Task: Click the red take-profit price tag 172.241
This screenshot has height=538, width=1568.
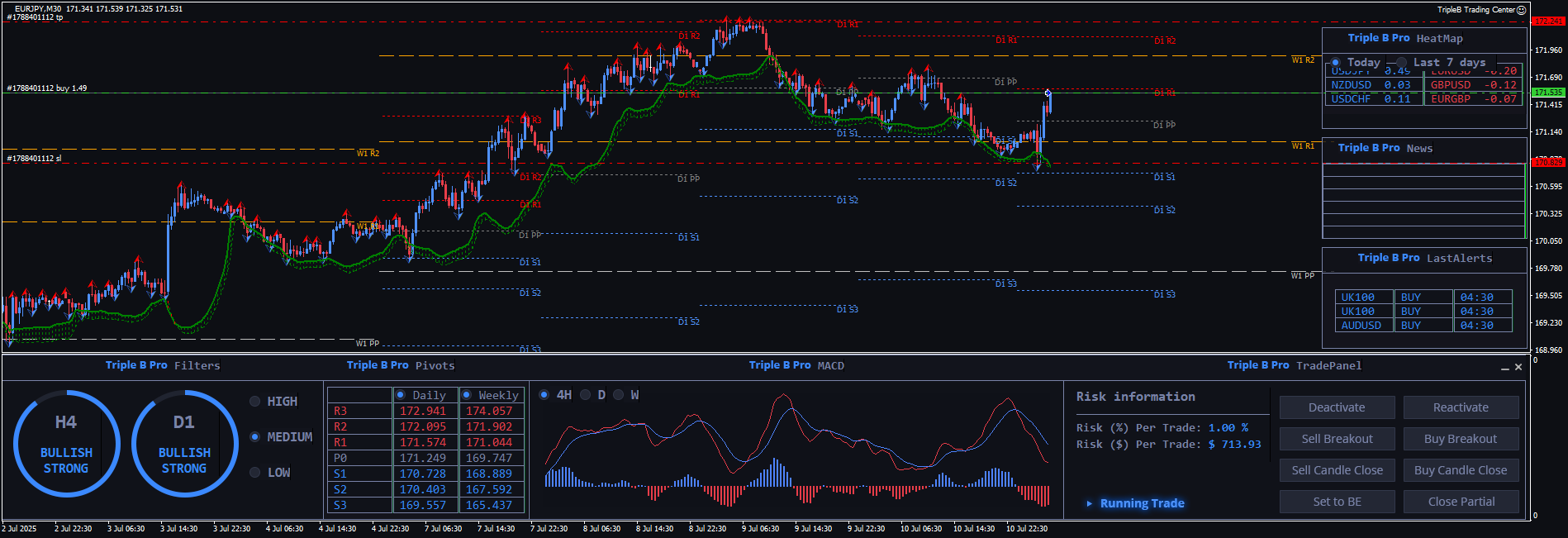Action: [x=1548, y=21]
